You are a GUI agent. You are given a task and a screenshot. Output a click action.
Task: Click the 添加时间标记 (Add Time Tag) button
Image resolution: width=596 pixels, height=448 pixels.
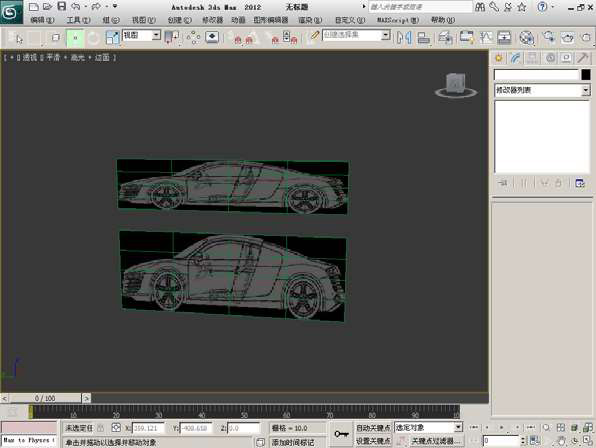coord(293,442)
